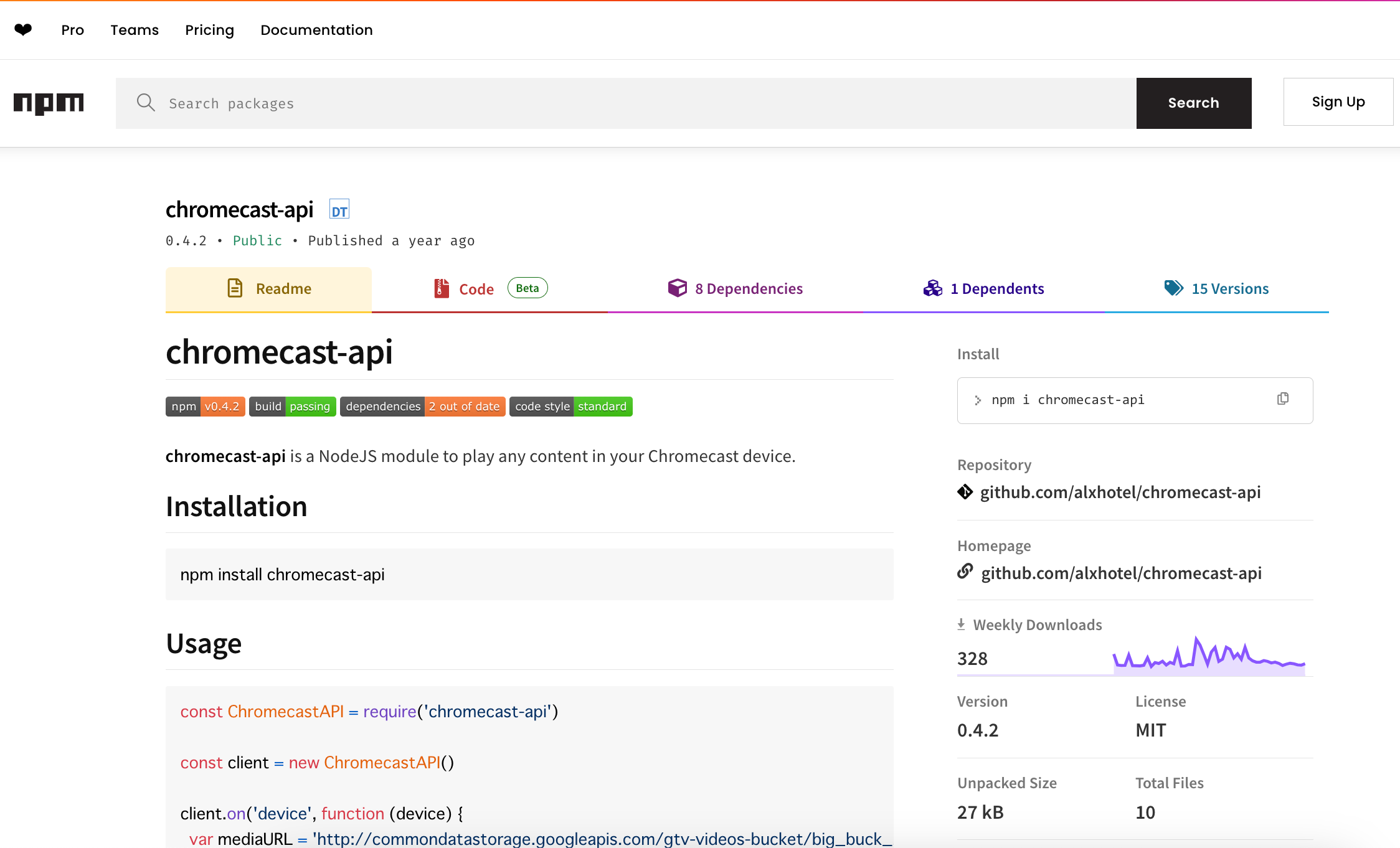Click the git repository diamond icon
Image resolution: width=1400 pixels, height=848 pixels.
965,492
